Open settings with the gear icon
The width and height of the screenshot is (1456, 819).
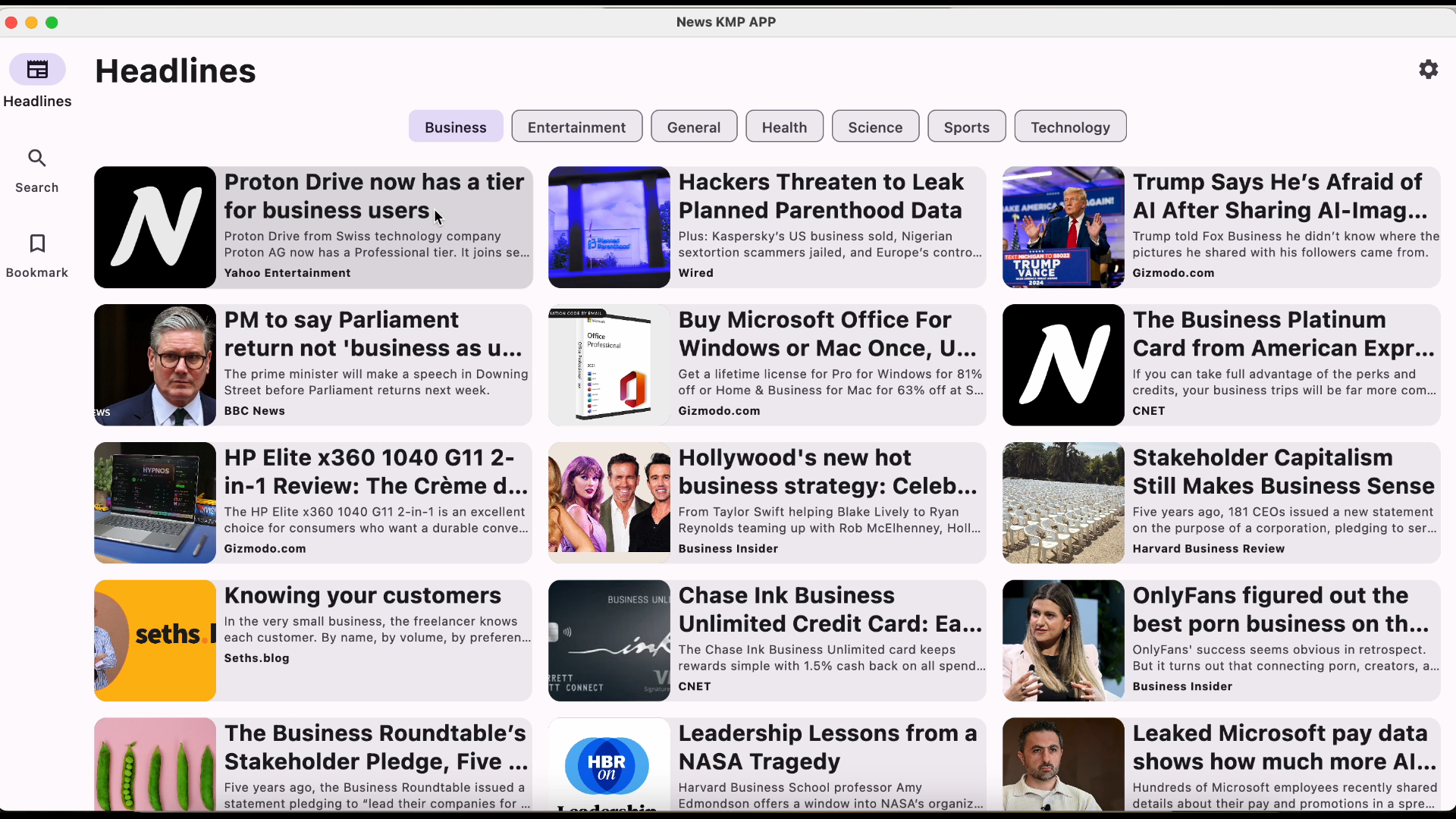click(x=1428, y=70)
